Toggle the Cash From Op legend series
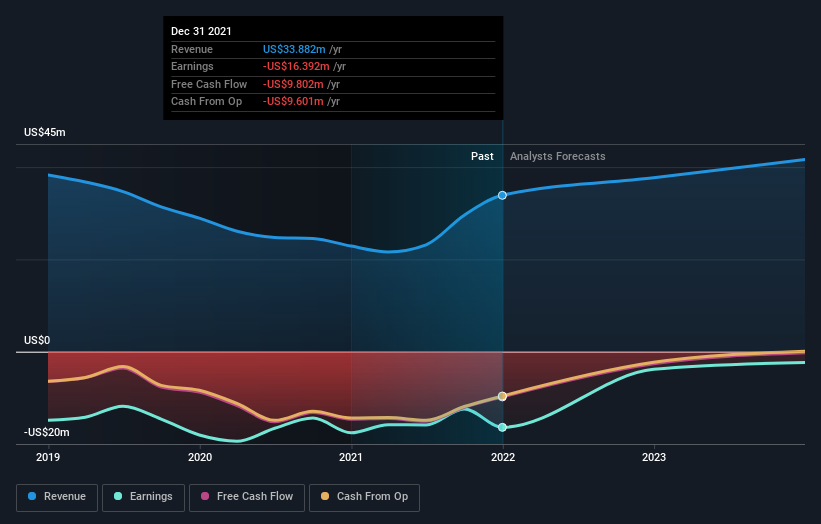This screenshot has width=821, height=524. [364, 497]
